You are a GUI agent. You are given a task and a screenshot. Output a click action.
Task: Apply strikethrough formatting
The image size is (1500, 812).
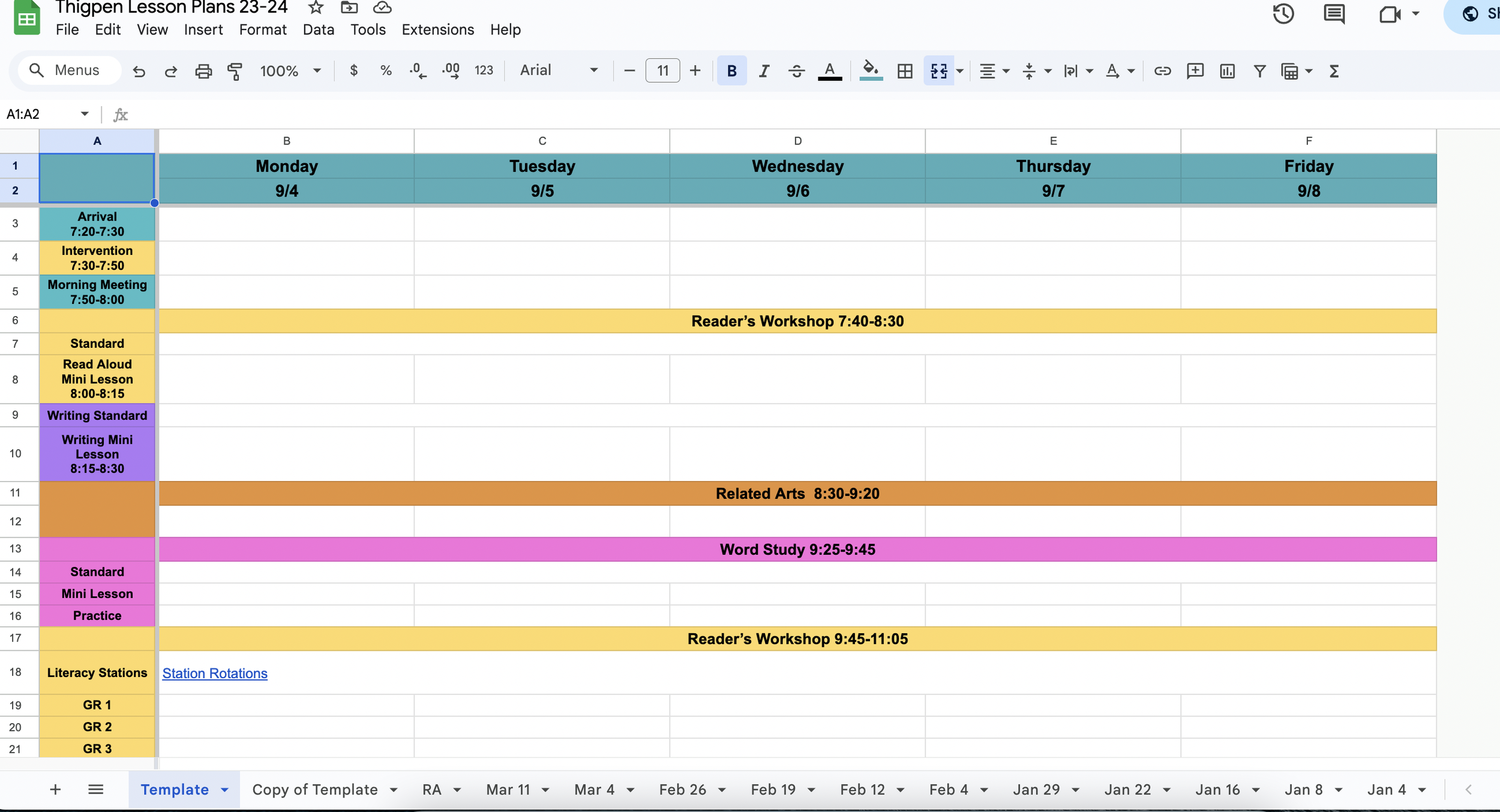coord(797,71)
